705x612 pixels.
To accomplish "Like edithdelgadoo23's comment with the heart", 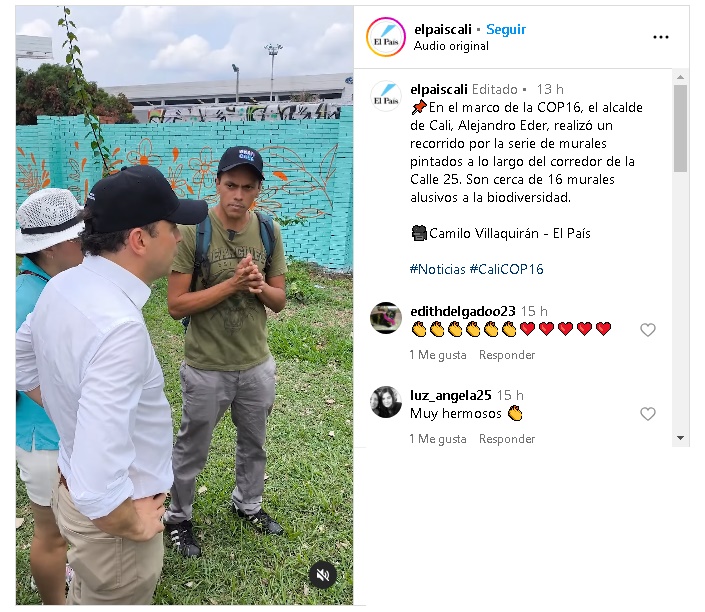I will click(647, 330).
